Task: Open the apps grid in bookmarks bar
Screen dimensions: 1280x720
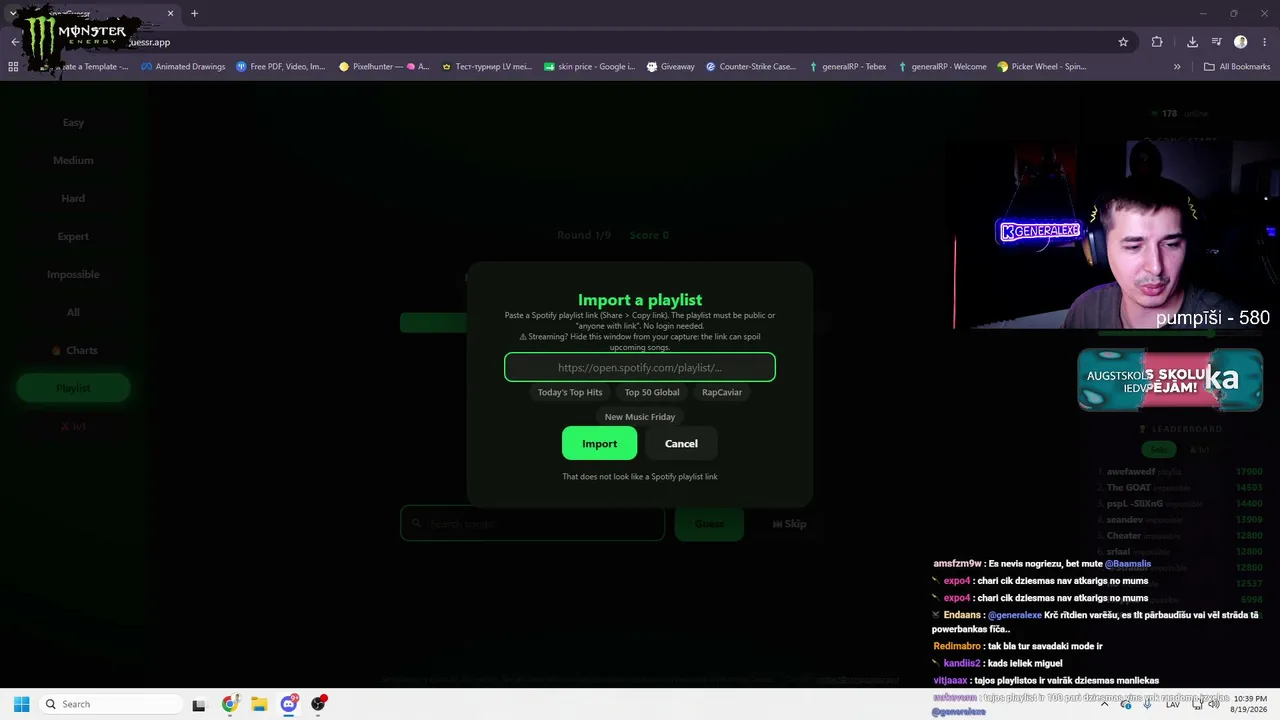Action: pyautogui.click(x=13, y=67)
